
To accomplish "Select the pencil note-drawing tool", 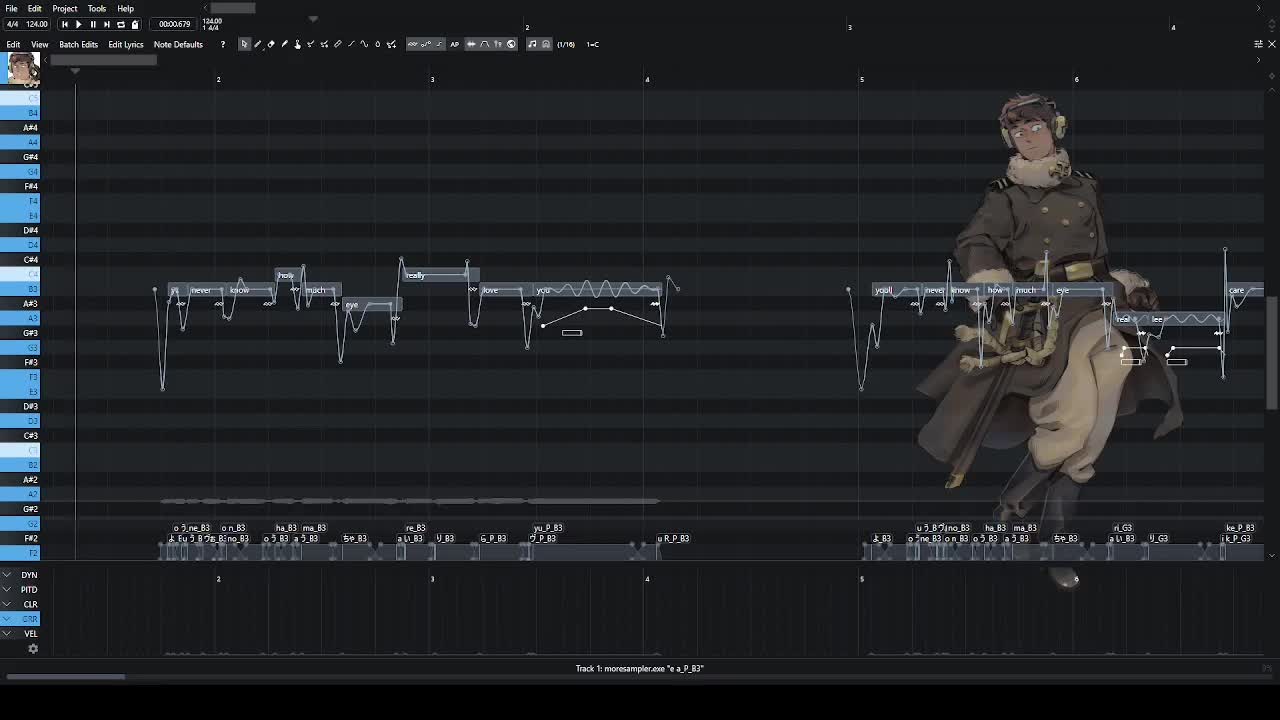I will [257, 44].
